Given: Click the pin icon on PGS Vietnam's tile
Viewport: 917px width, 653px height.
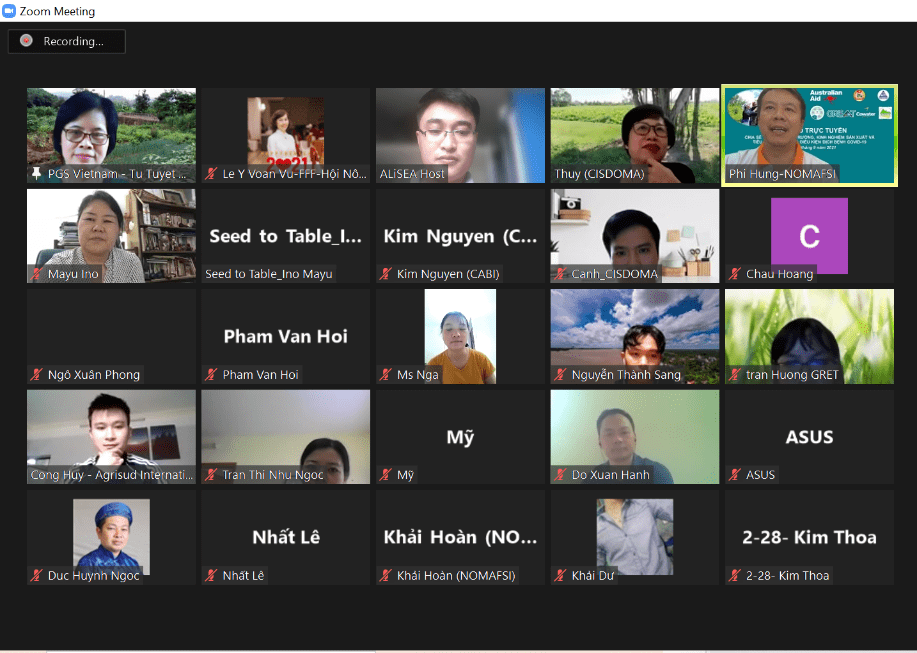Looking at the screenshot, I should (37, 174).
